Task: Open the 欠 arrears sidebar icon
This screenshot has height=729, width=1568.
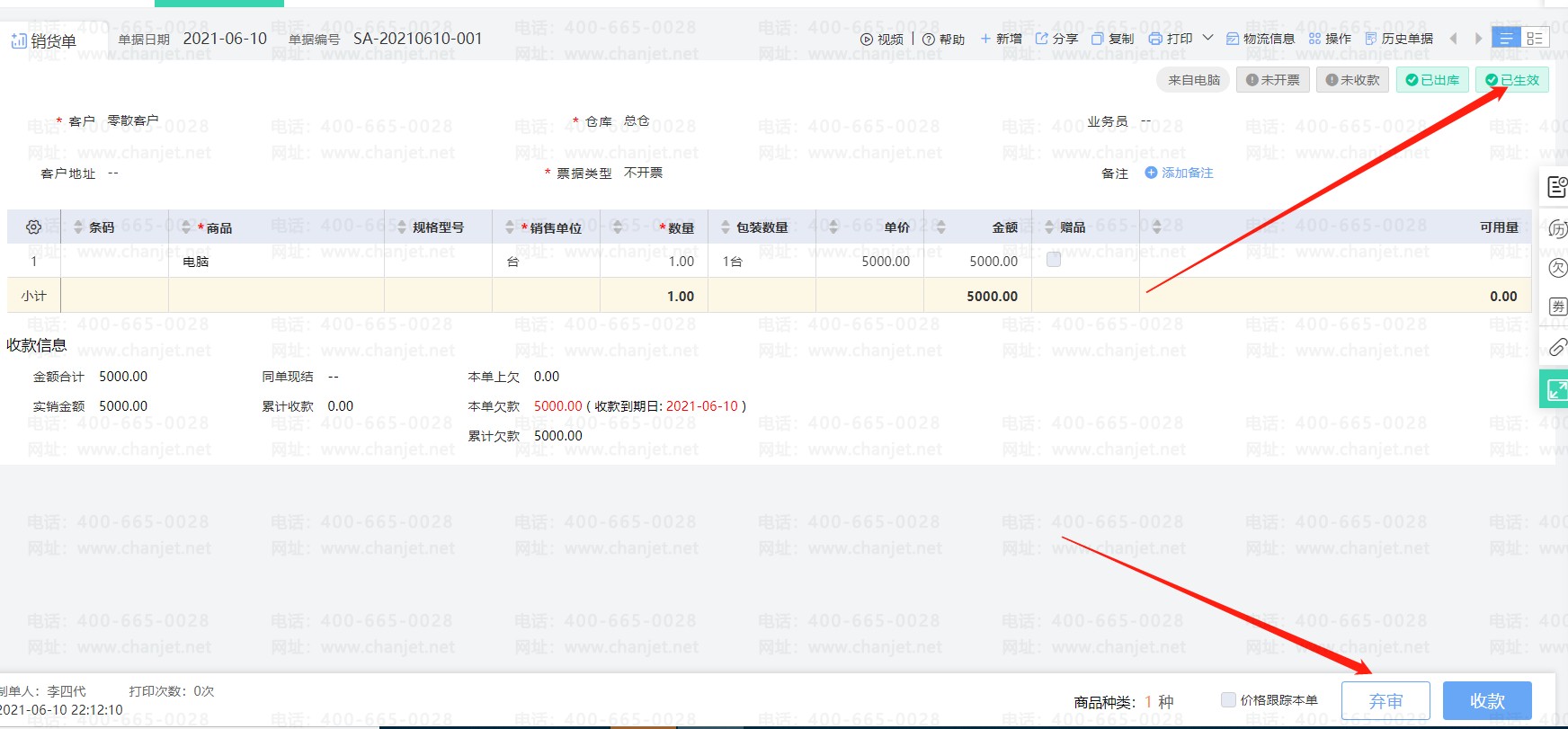Action: [1557, 268]
